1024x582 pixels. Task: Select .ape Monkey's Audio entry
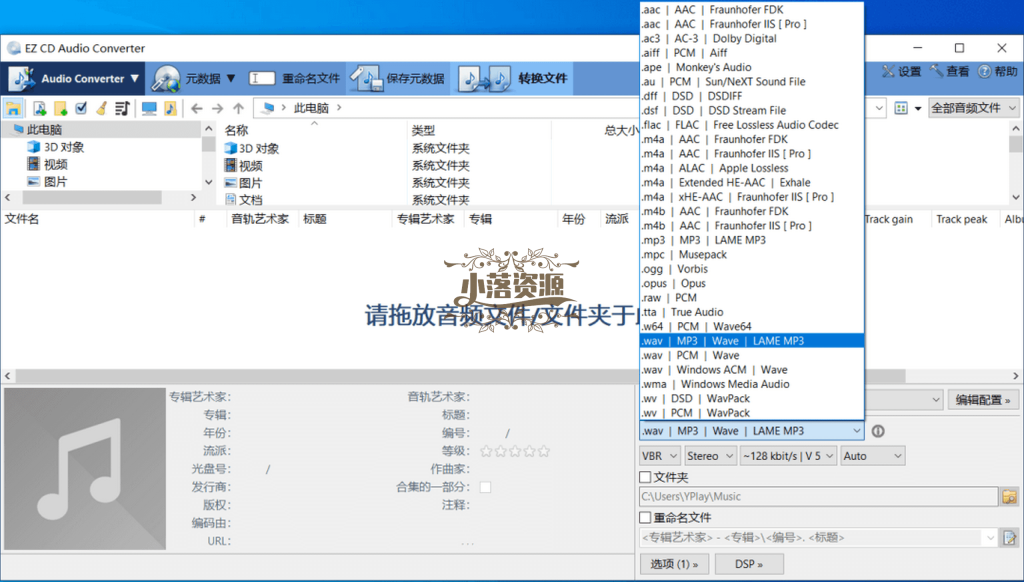click(752, 67)
